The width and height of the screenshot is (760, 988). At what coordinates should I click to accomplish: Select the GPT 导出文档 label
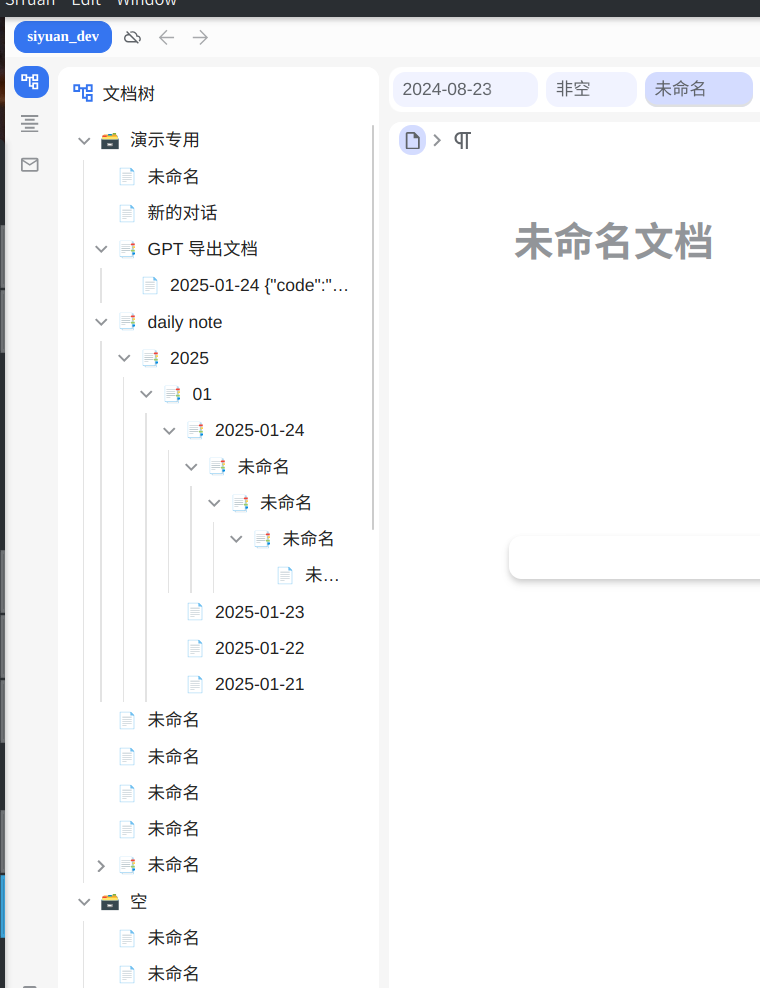pyautogui.click(x=202, y=250)
